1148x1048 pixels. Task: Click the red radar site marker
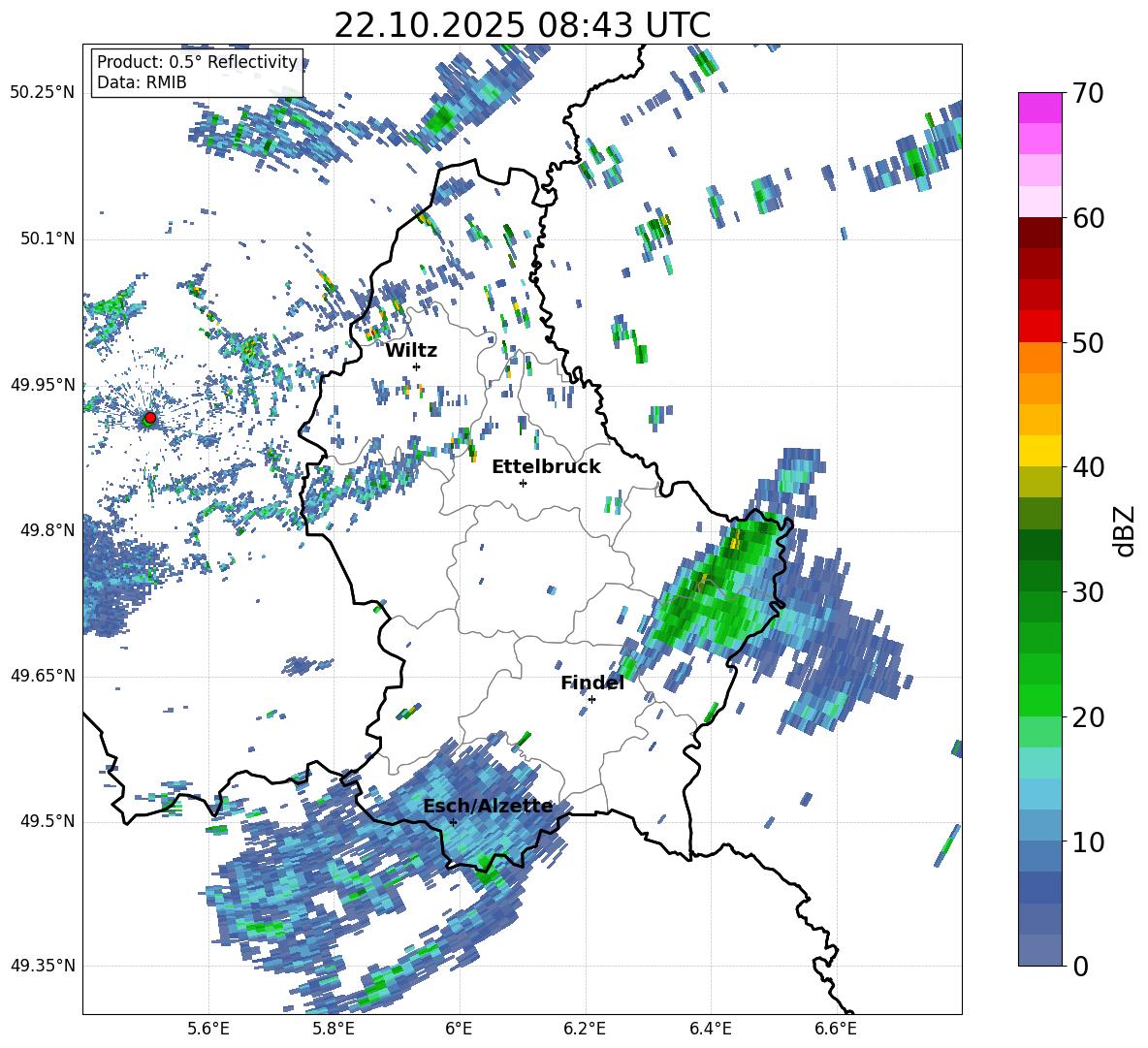pyautogui.click(x=150, y=418)
